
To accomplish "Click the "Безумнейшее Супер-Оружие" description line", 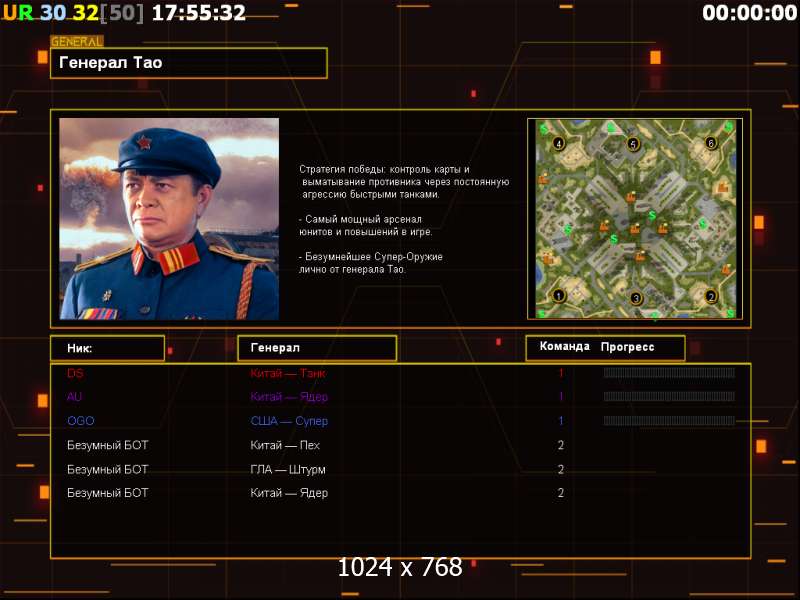I will pos(370,263).
